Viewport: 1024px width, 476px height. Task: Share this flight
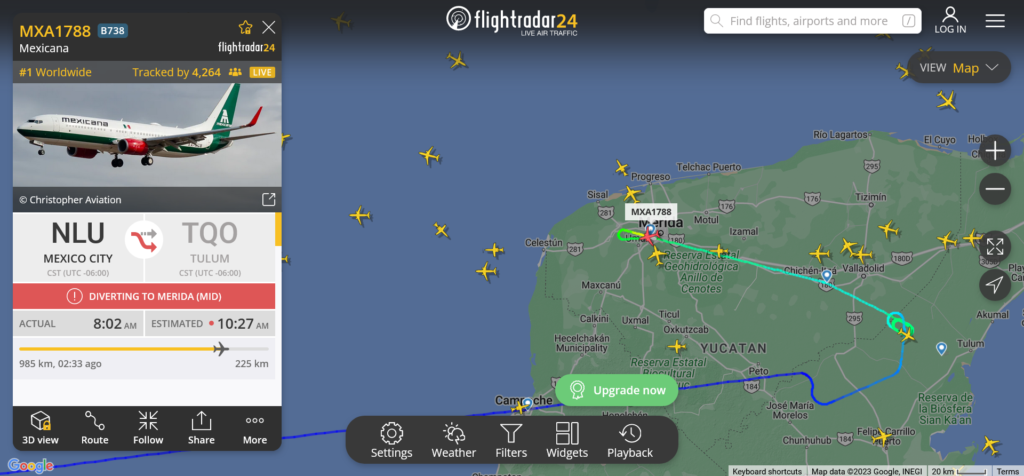[201, 428]
